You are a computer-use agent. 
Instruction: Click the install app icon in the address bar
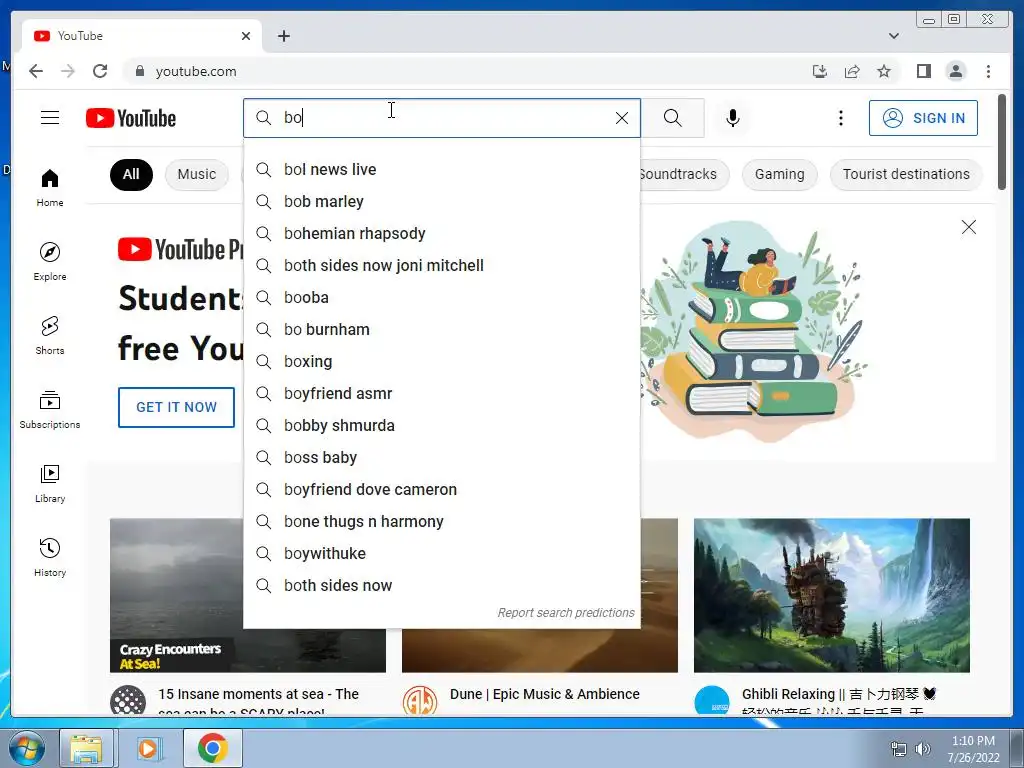click(x=820, y=71)
